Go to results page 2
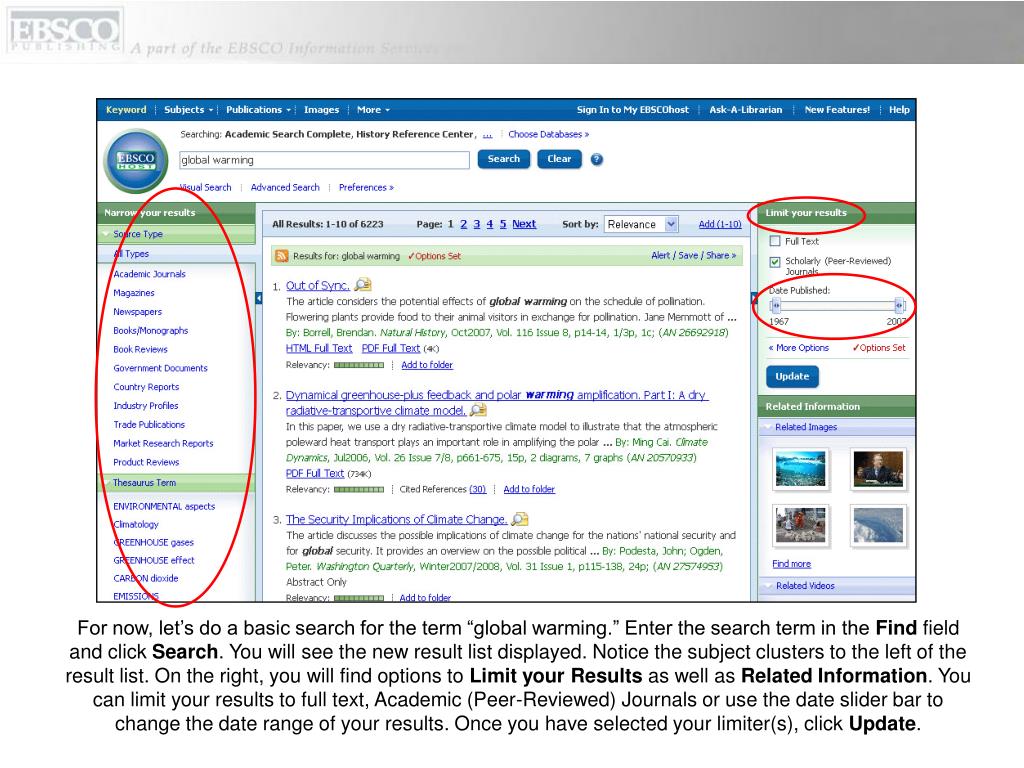The image size is (1024, 768). point(464,224)
